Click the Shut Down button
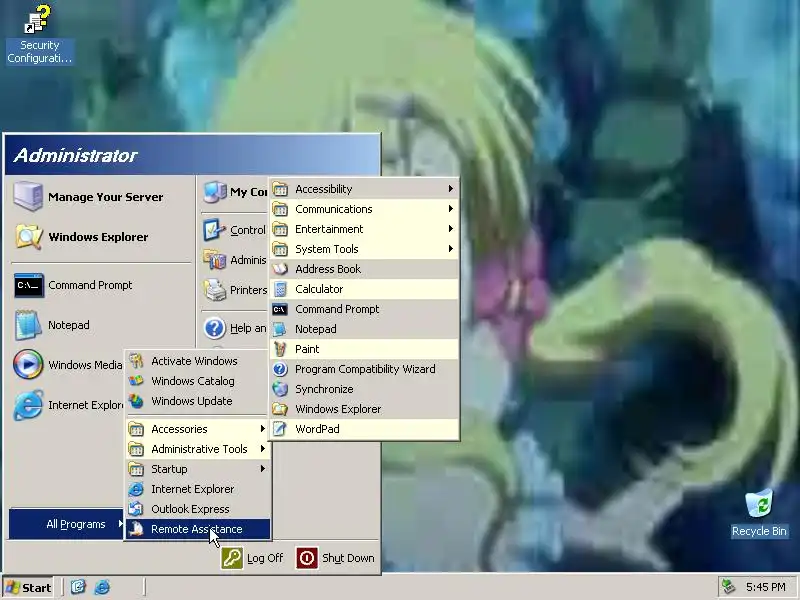 335,558
